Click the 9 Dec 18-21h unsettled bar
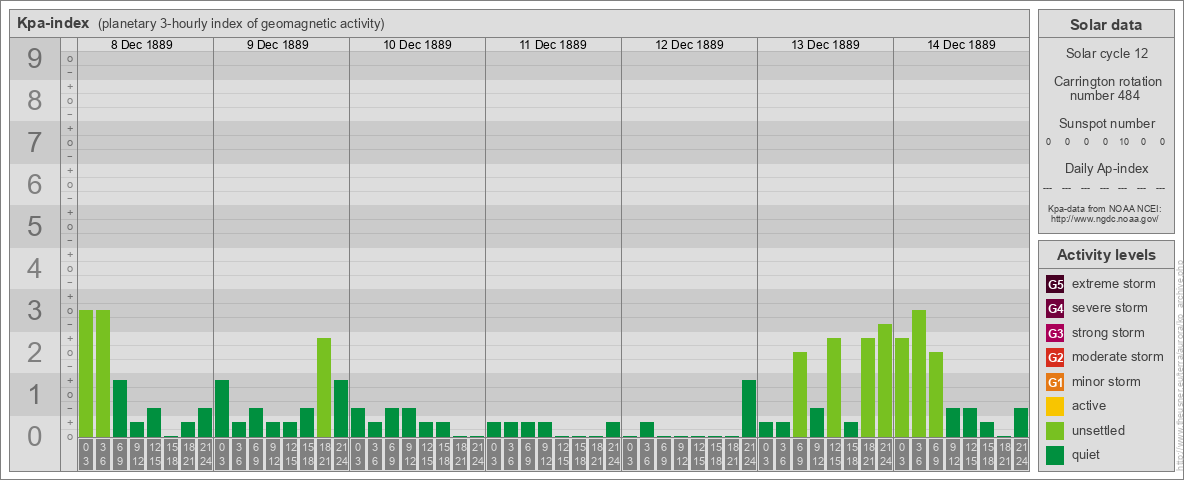The height and width of the screenshot is (480, 1184). [x=324, y=387]
